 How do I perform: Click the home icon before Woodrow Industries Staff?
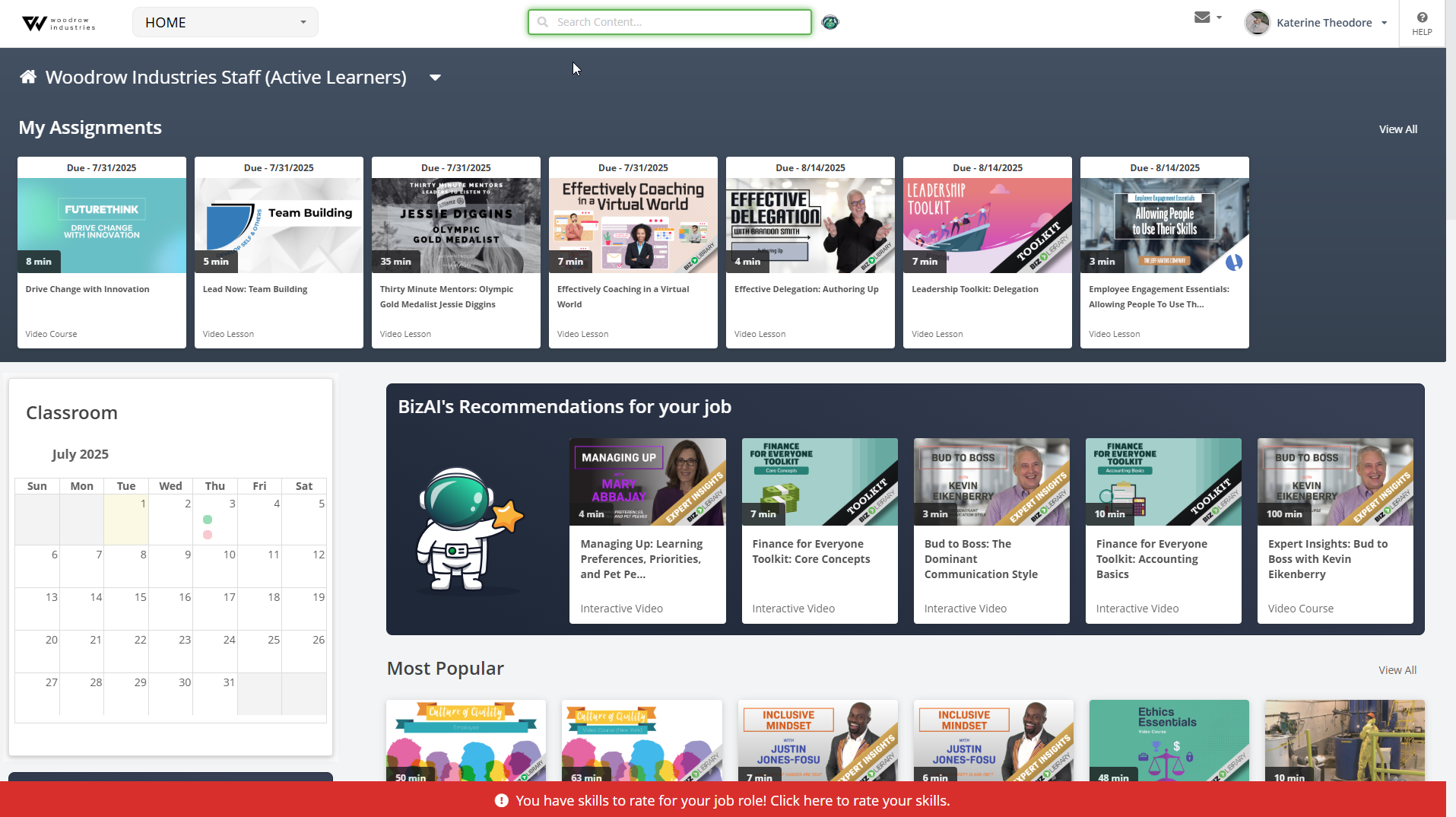27,75
